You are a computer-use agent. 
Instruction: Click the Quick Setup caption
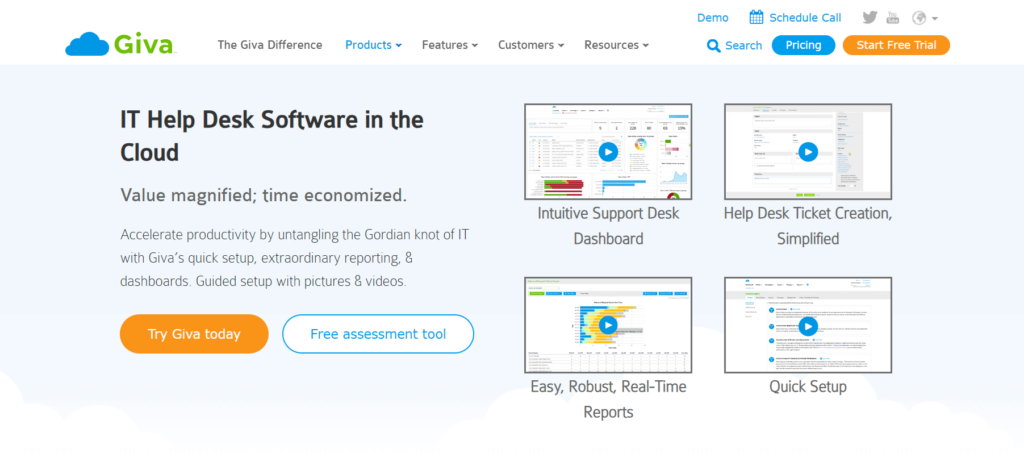point(808,386)
